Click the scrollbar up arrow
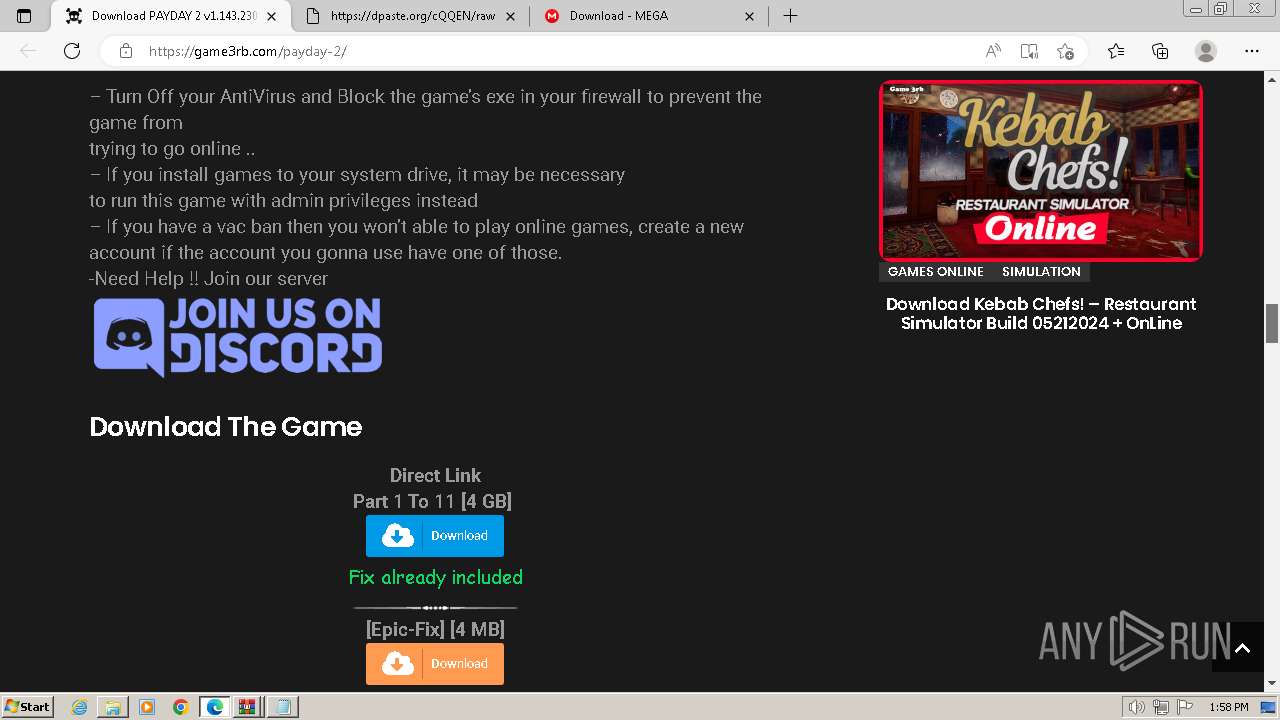The width and height of the screenshot is (1280, 720). pos(1272,79)
